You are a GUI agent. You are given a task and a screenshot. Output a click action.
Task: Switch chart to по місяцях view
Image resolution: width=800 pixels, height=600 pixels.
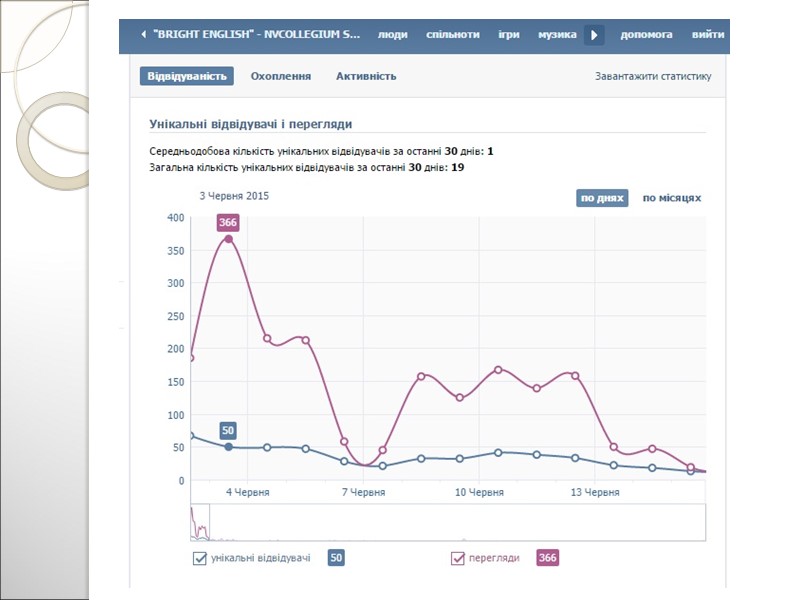click(x=671, y=198)
